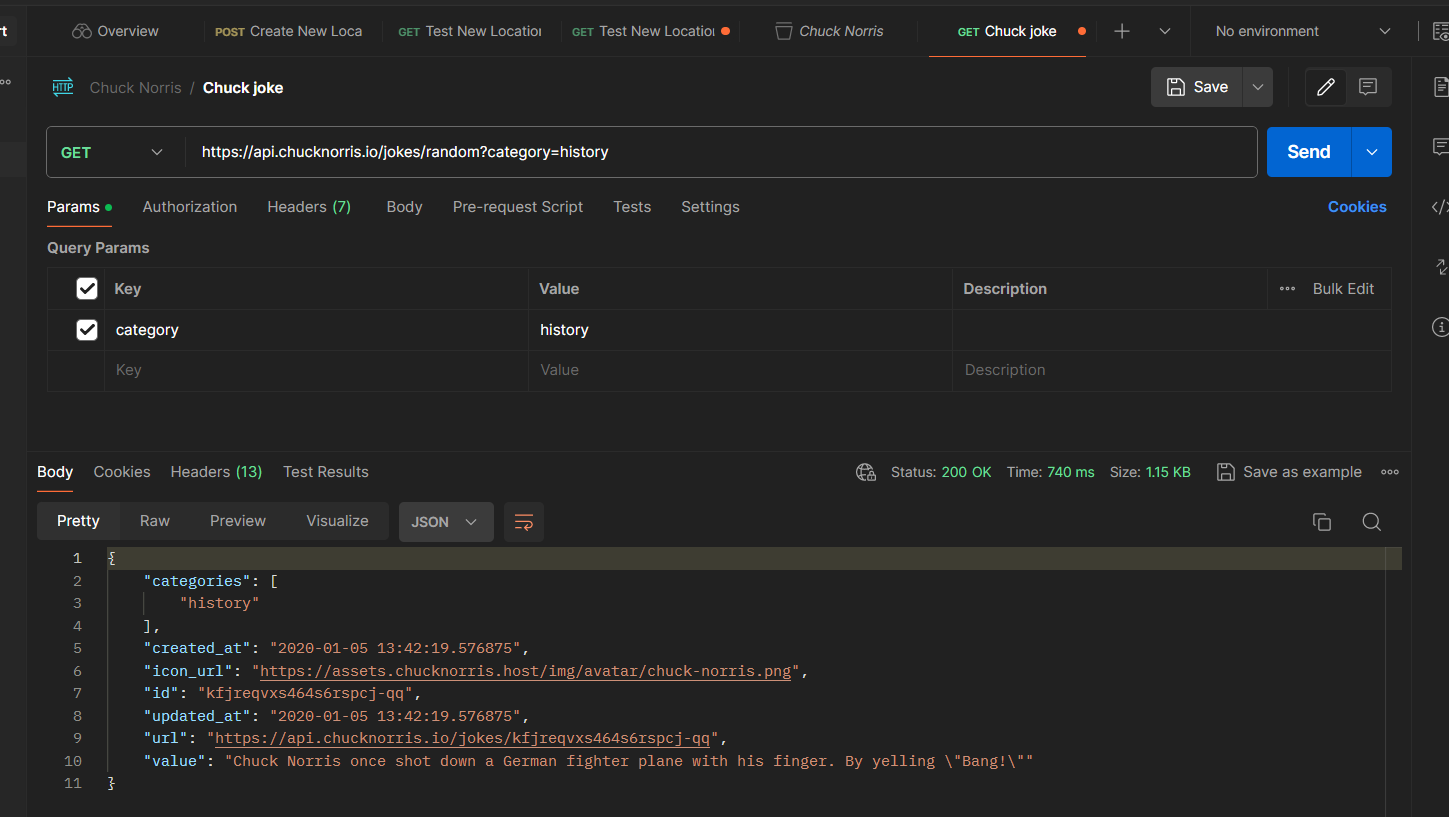
Task: Show the Test Results tab
Action: tap(326, 472)
